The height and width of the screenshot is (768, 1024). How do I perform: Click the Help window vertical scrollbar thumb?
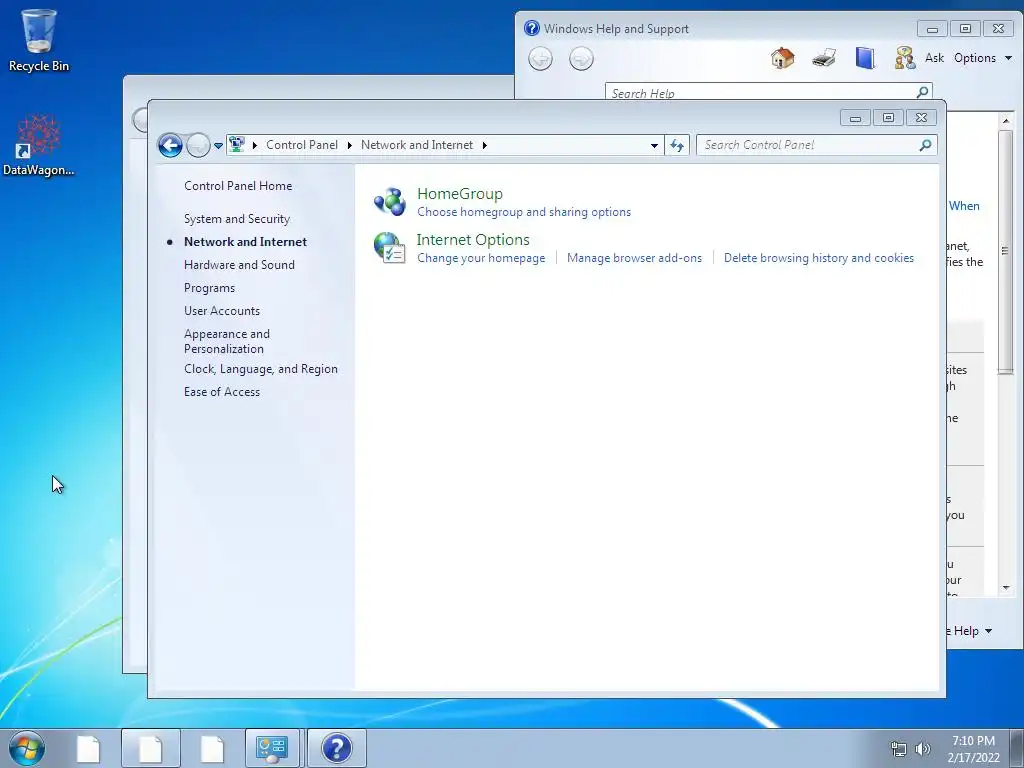click(1005, 251)
